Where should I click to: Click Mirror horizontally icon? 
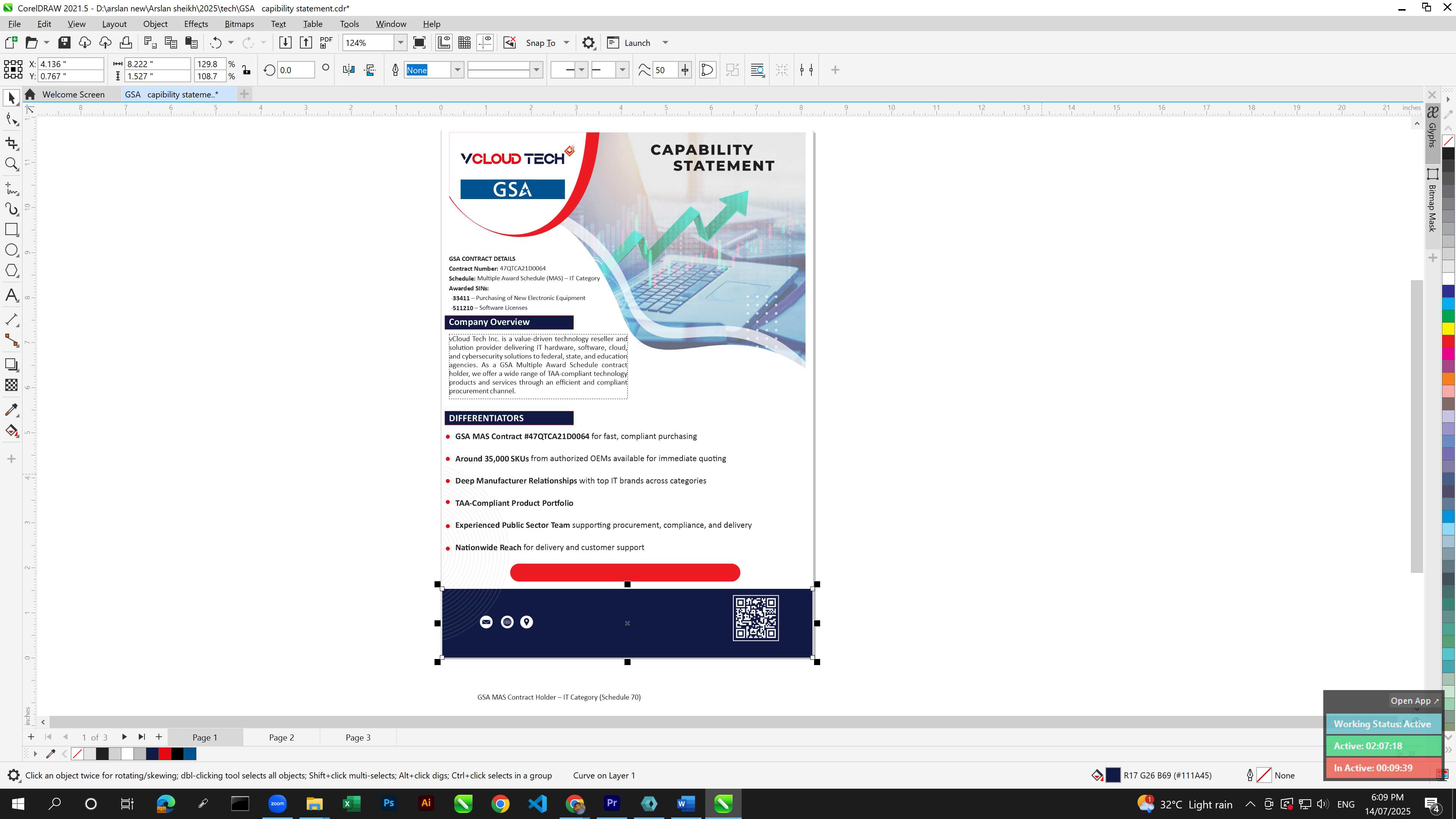(x=349, y=70)
